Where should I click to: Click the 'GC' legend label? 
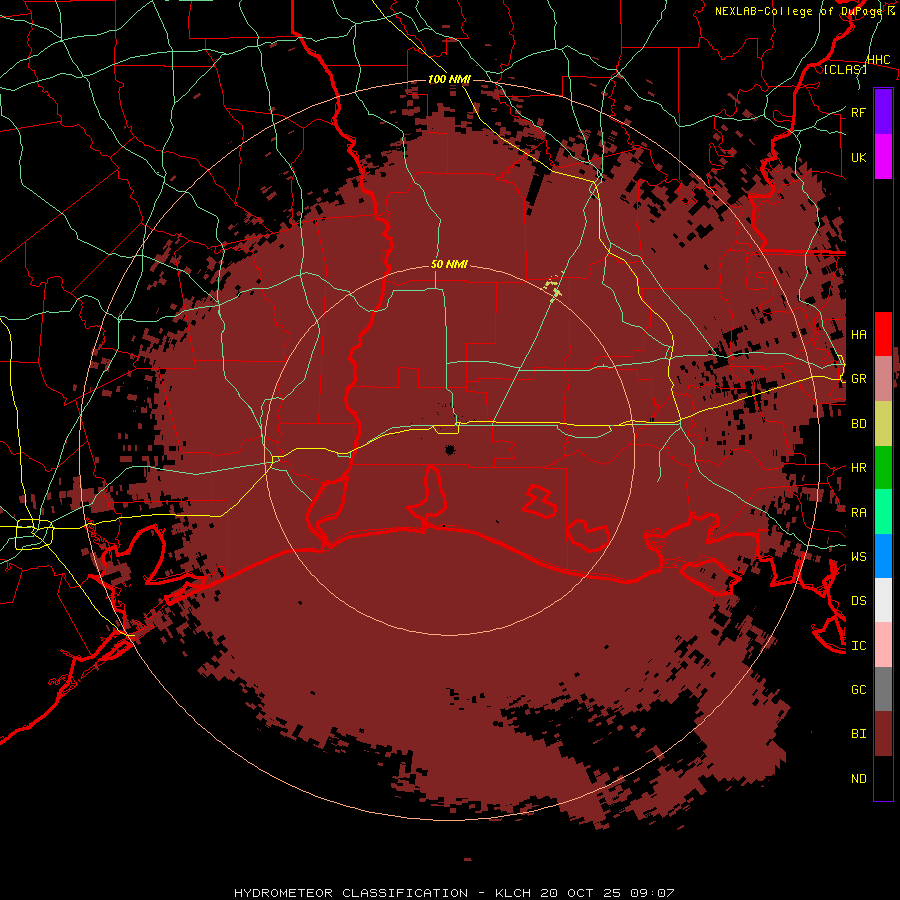[x=859, y=690]
